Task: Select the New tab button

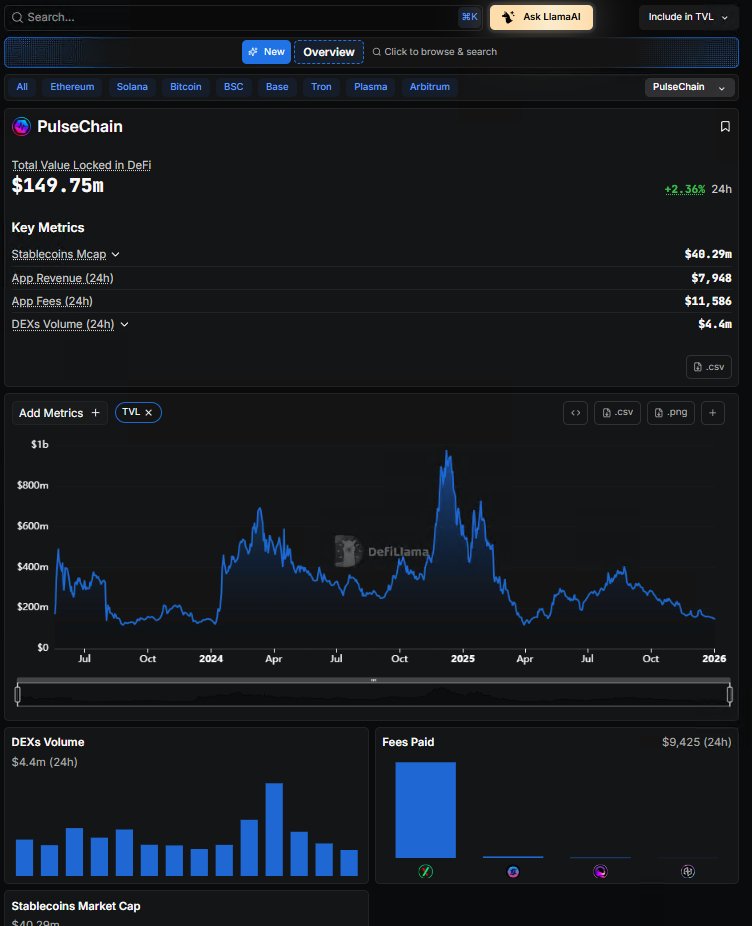Action: (266, 52)
